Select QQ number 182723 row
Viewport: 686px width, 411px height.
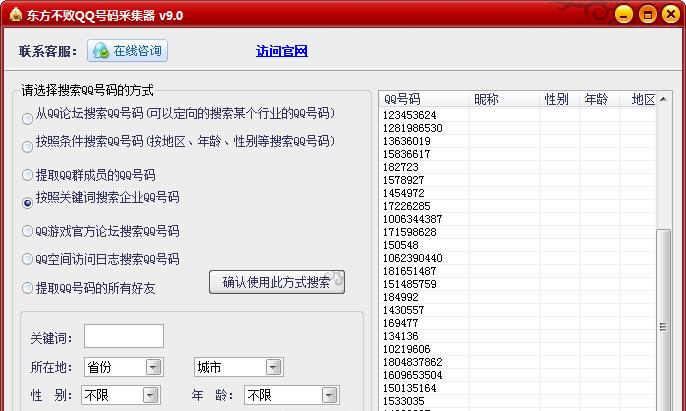click(x=518, y=167)
